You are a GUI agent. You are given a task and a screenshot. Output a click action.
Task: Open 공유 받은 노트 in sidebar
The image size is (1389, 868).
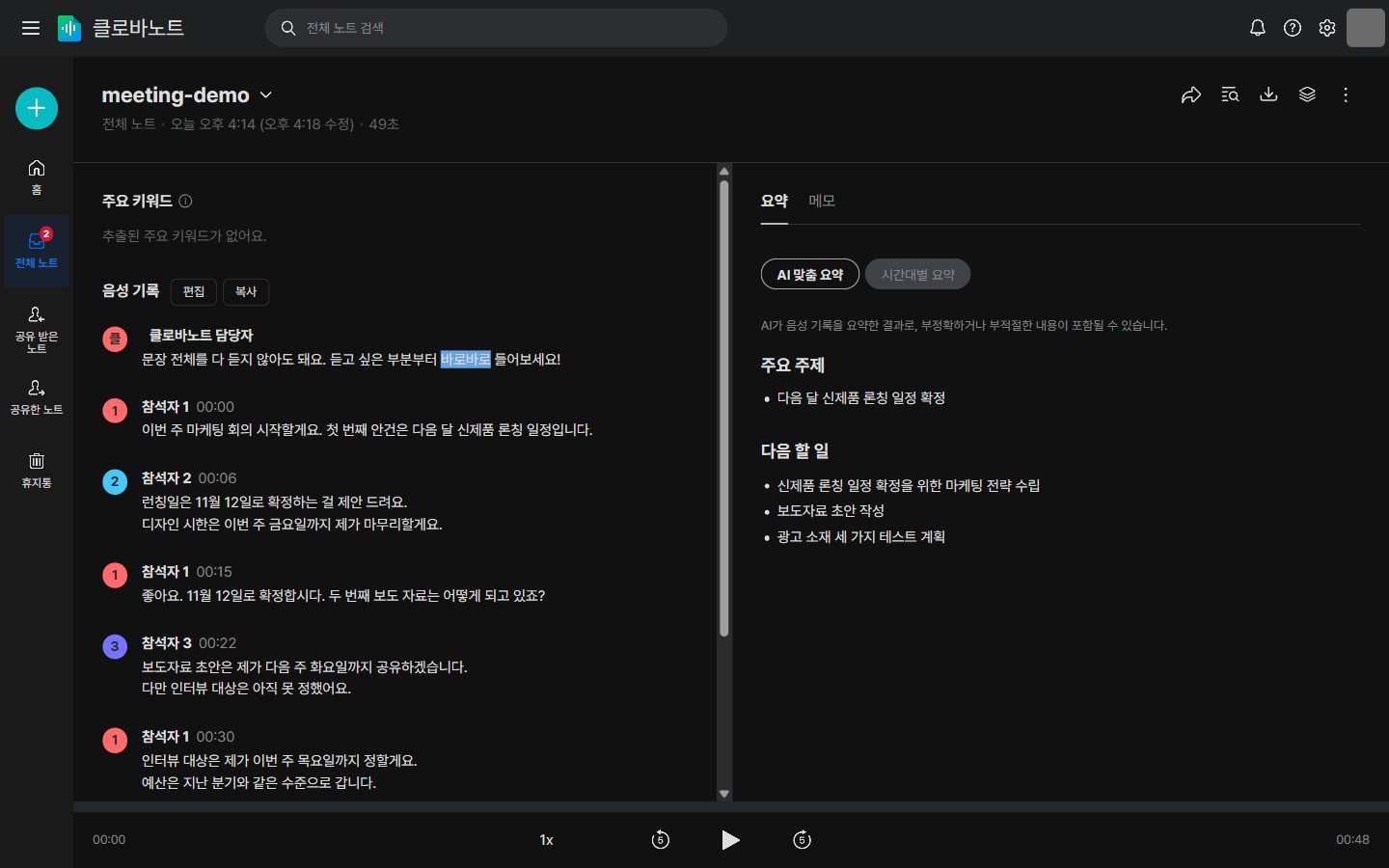point(37,328)
